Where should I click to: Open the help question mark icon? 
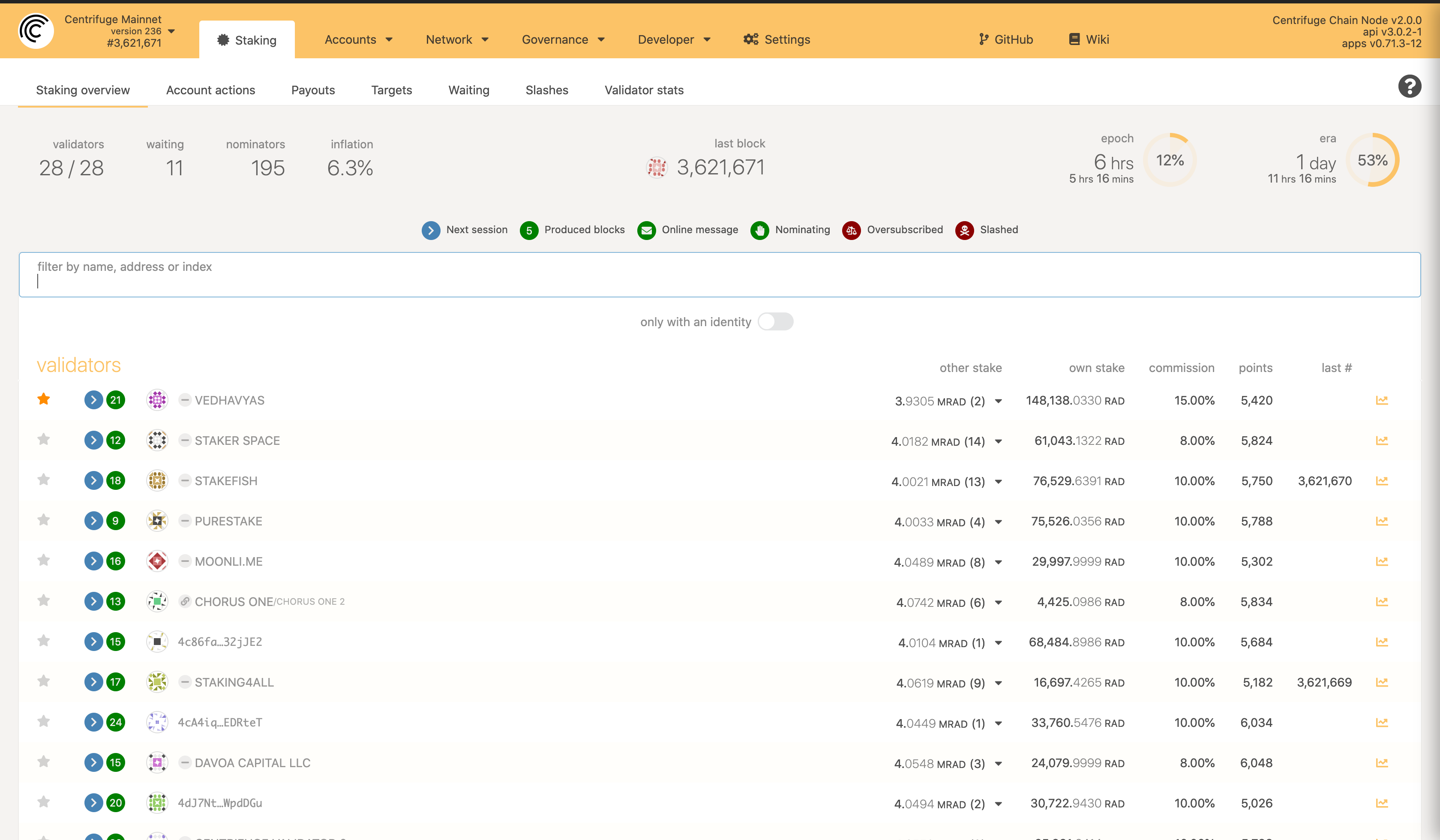click(1409, 86)
